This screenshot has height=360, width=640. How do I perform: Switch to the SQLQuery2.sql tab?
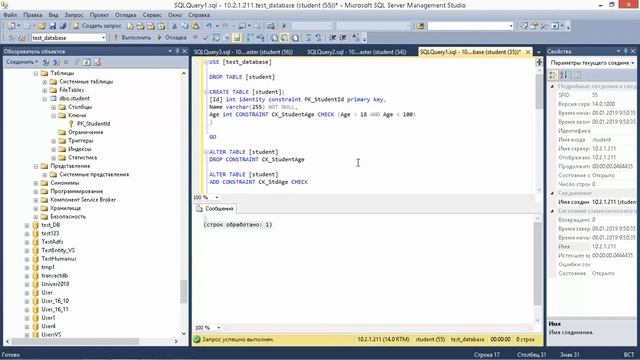click(x=356, y=52)
